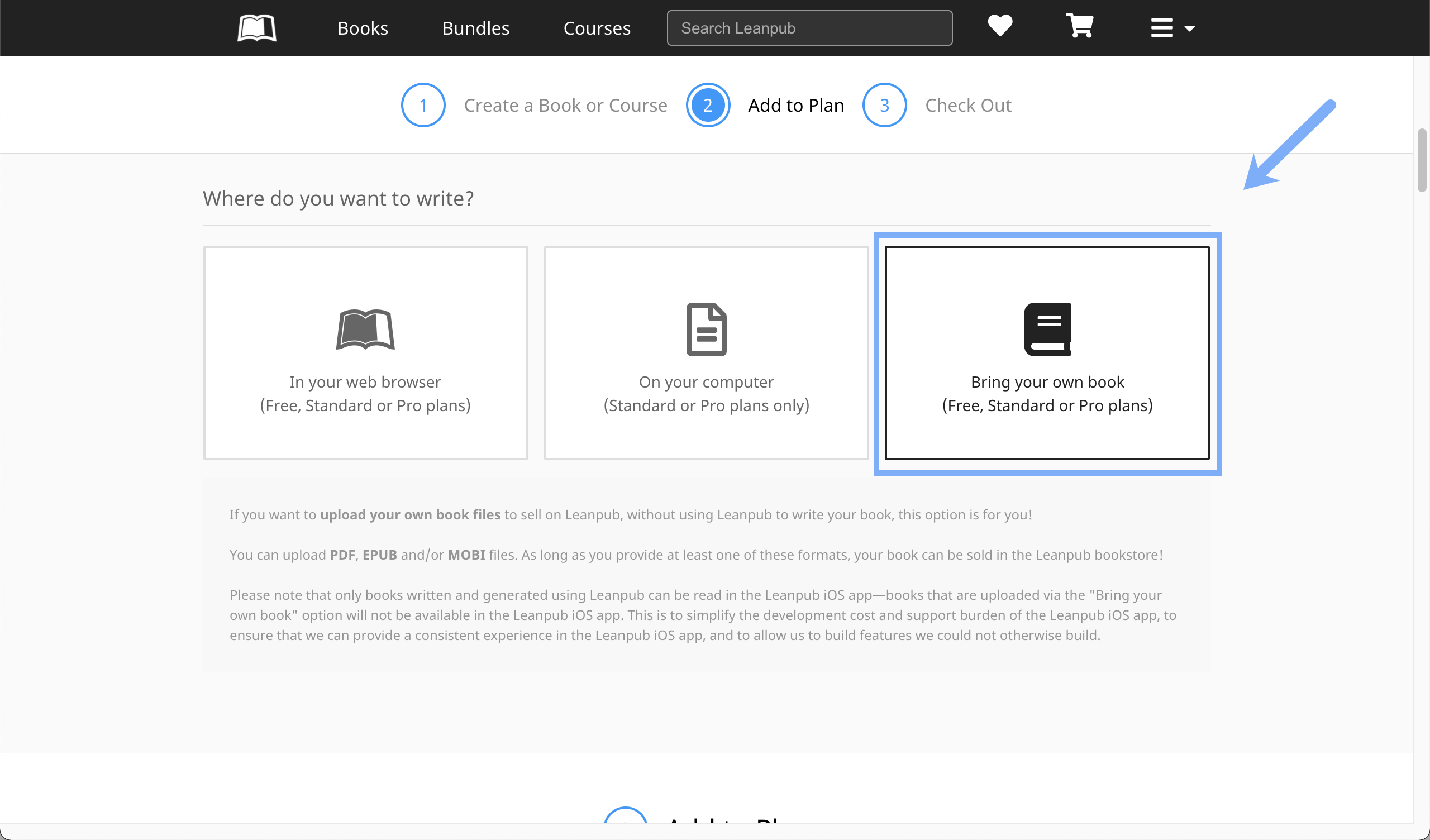
Task: Open the Books menu item
Action: (x=363, y=28)
